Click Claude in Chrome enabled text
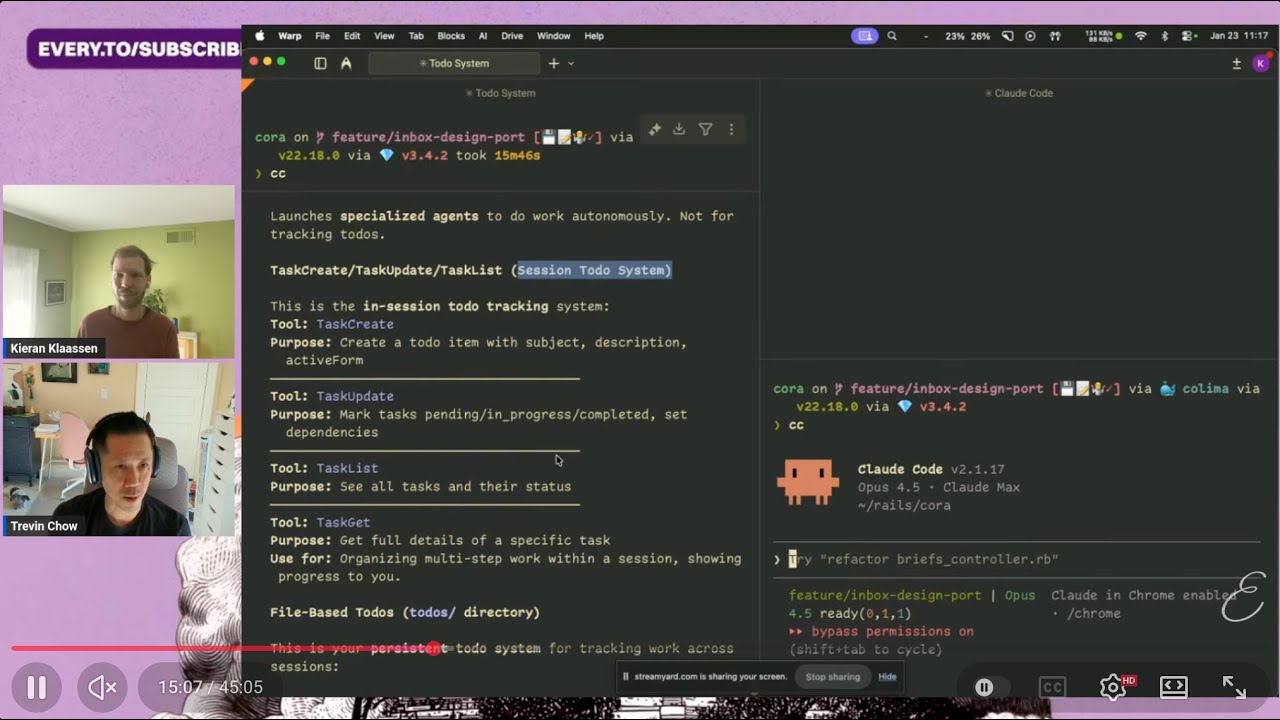This screenshot has height=720, width=1280. (1144, 595)
